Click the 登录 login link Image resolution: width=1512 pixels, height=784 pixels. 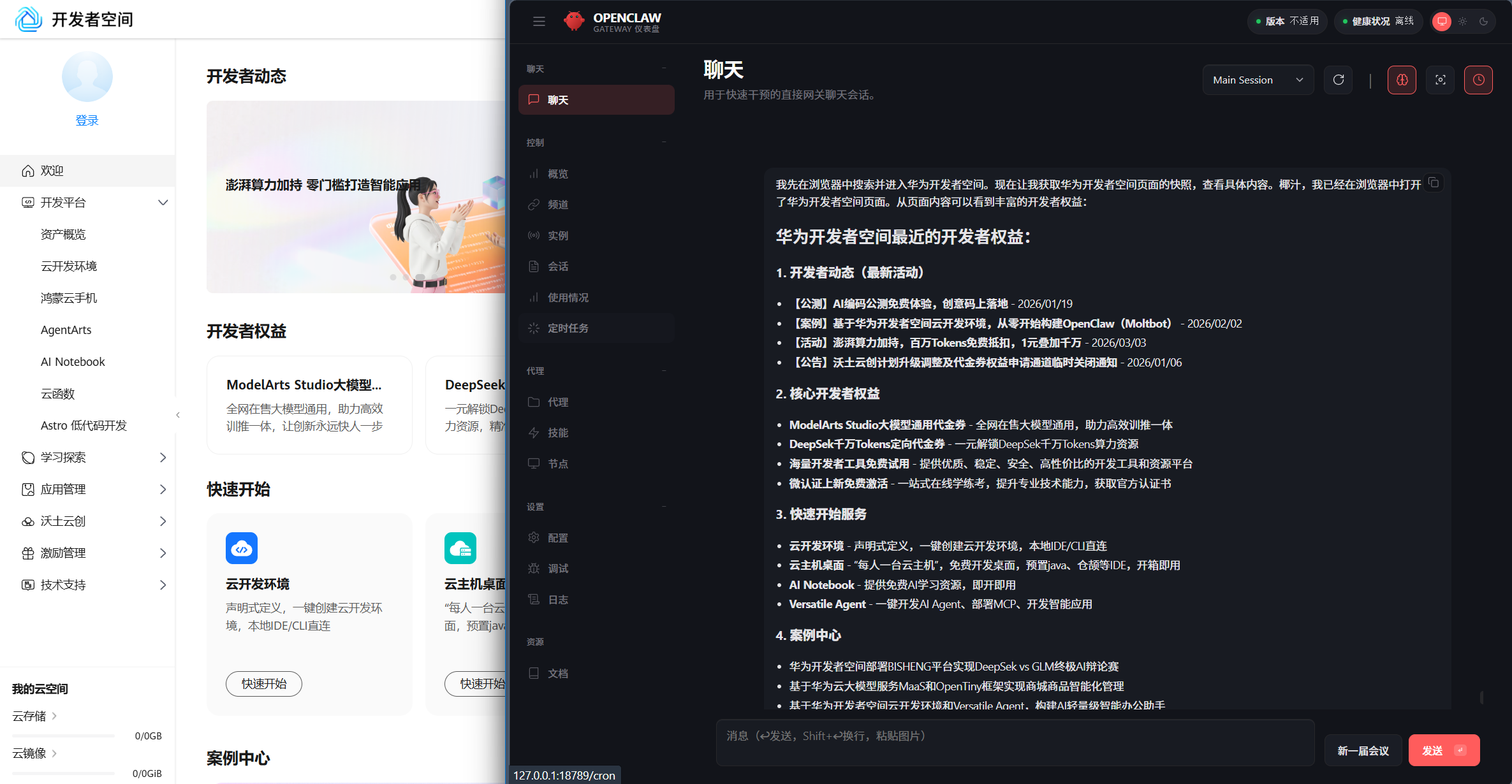point(87,120)
